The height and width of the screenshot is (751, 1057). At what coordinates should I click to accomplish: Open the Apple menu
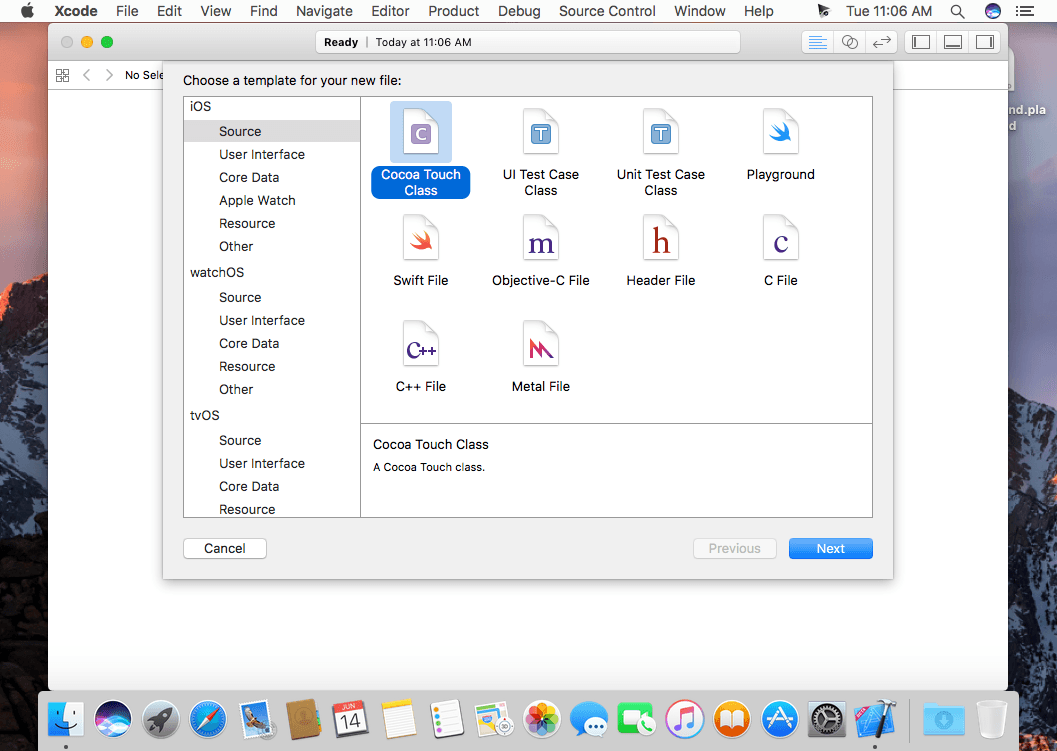pyautogui.click(x=27, y=11)
